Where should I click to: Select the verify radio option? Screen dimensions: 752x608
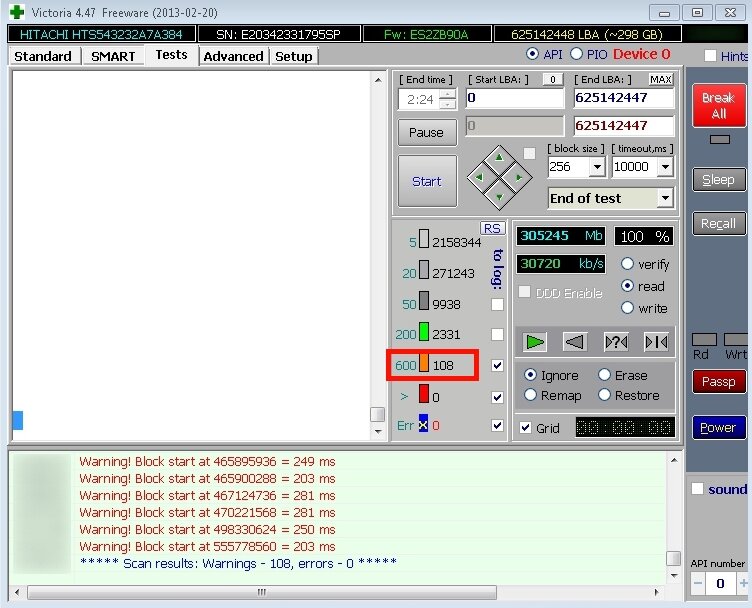click(x=627, y=264)
